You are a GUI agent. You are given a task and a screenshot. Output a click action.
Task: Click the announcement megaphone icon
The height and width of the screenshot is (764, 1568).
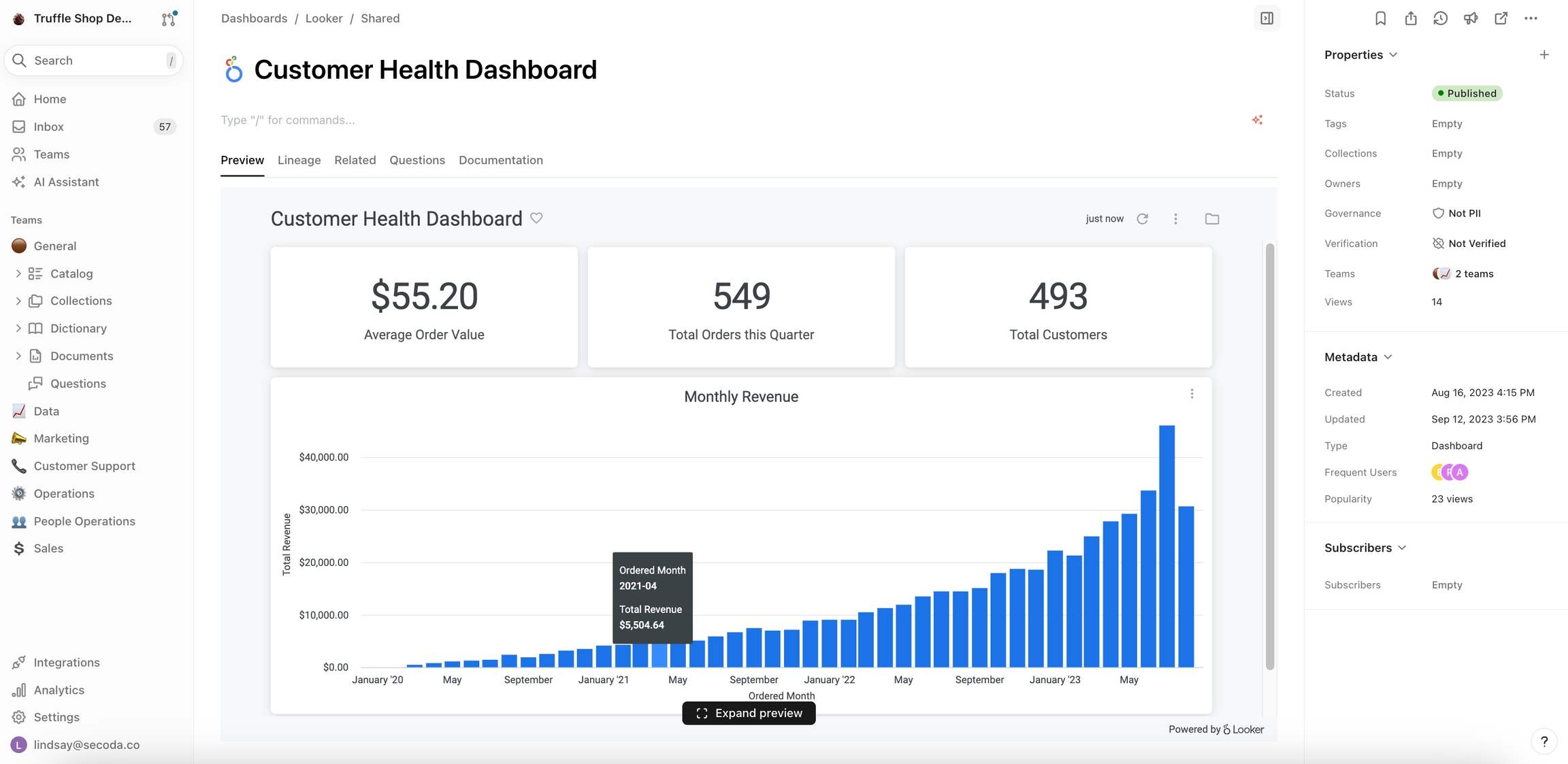[x=1471, y=18]
